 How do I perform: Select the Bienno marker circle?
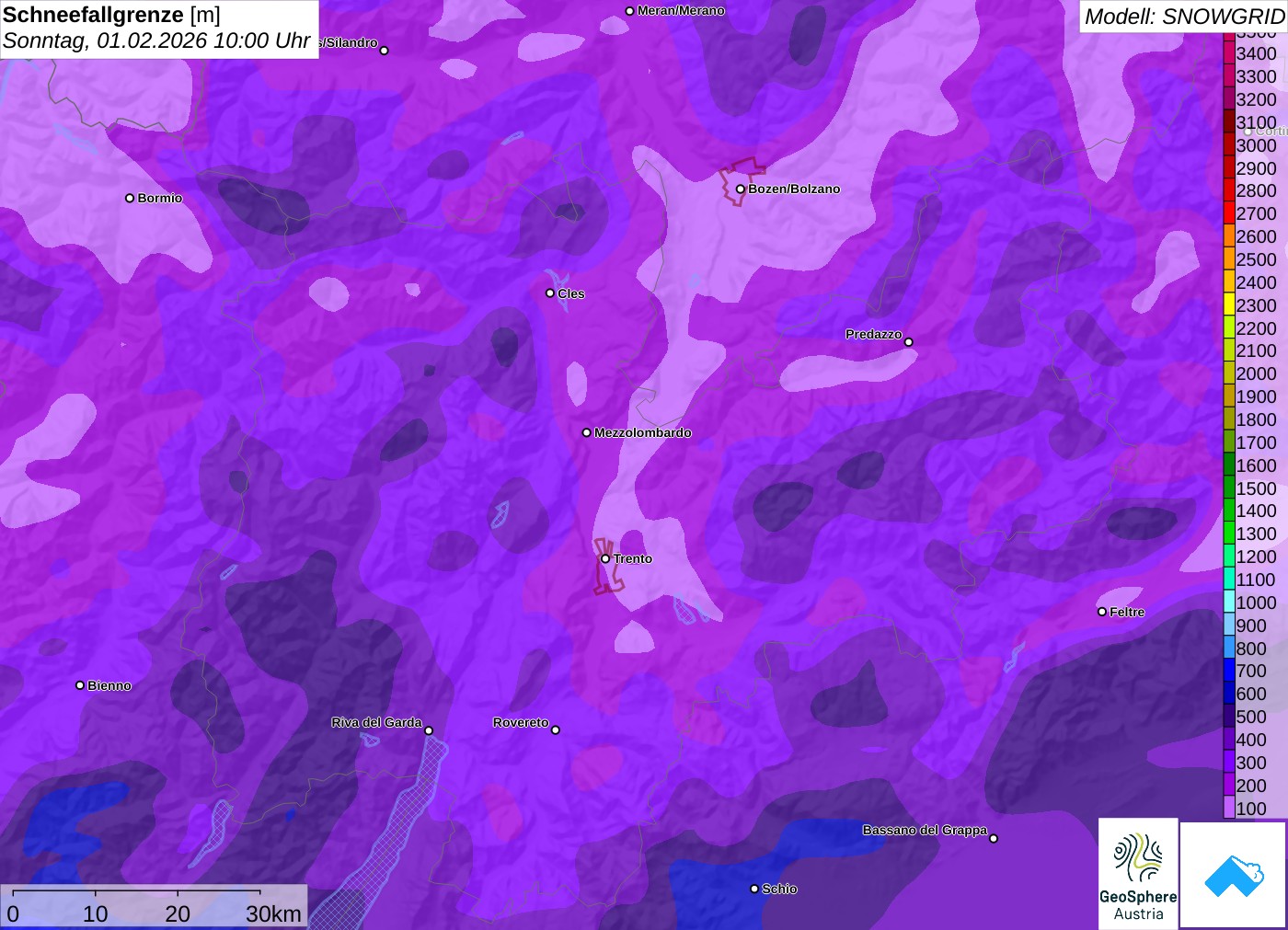[80, 685]
